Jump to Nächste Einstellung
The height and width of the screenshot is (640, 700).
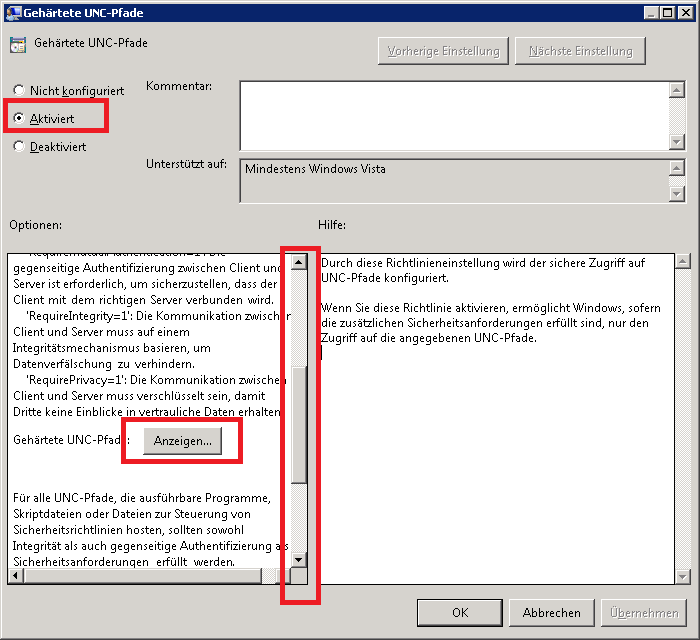[581, 51]
